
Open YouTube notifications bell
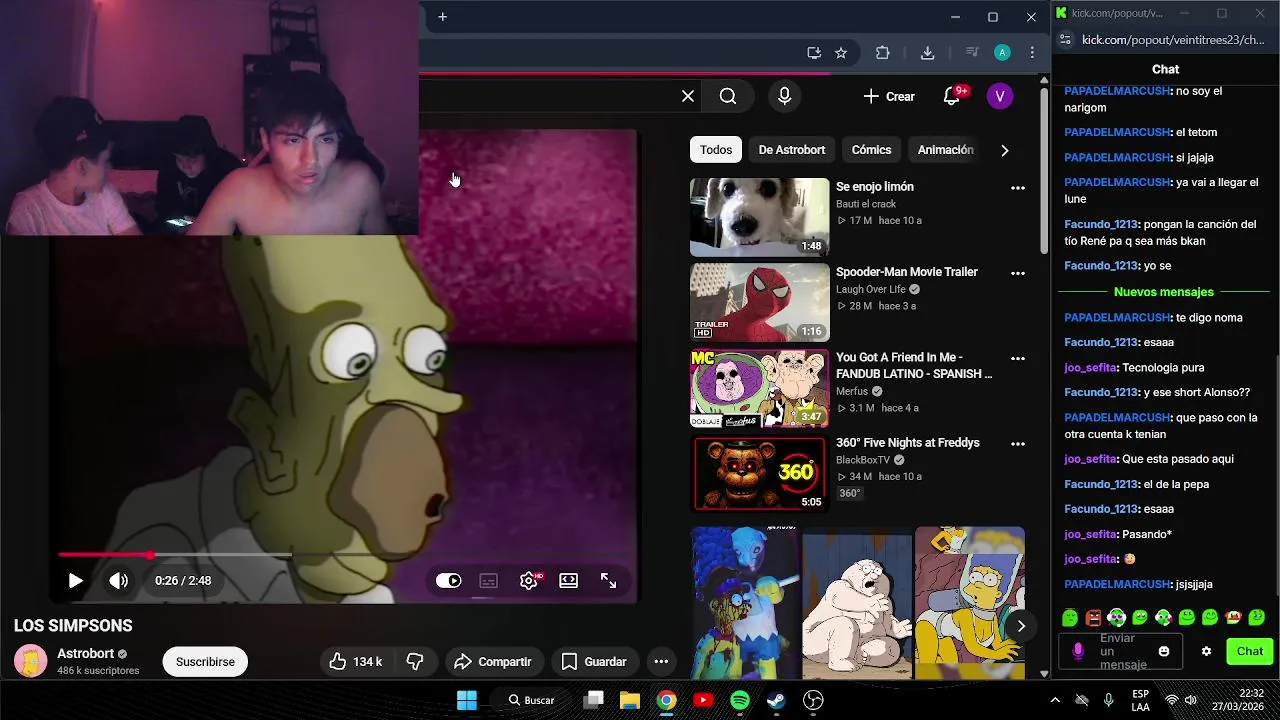tap(953, 96)
